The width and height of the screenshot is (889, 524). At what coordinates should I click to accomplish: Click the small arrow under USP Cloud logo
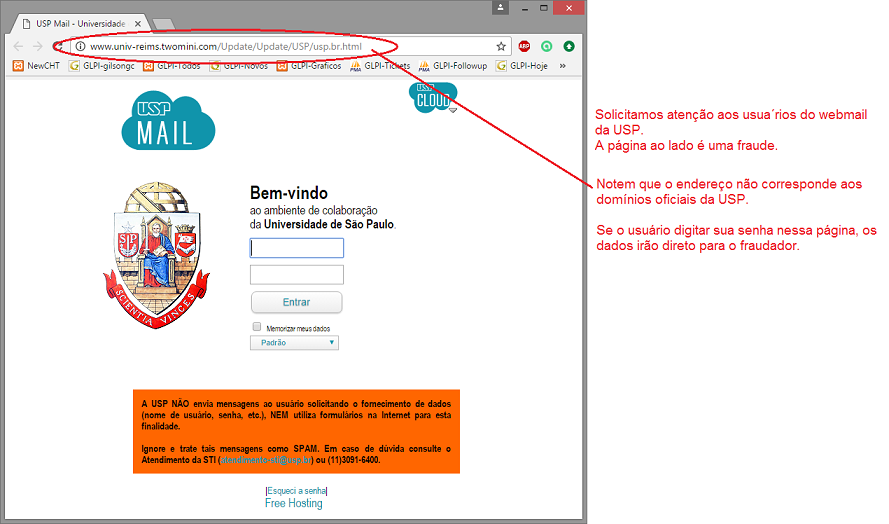click(x=452, y=111)
